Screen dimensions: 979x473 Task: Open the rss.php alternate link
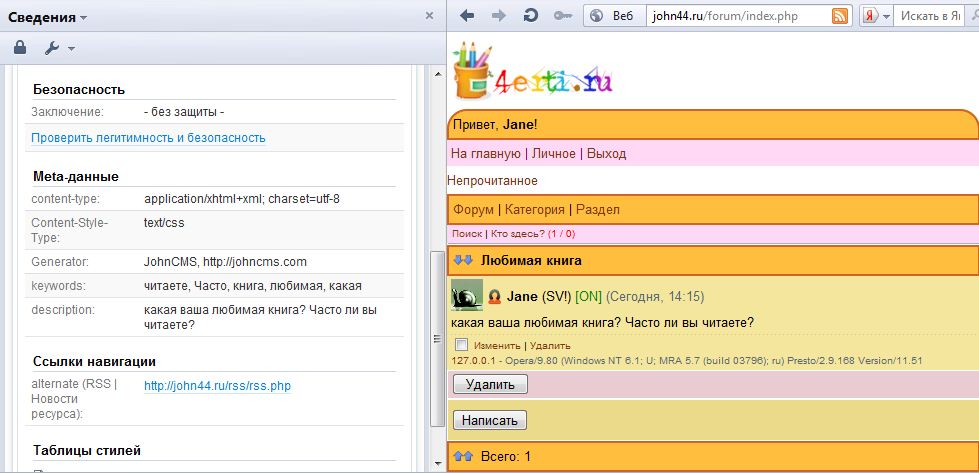(x=217, y=386)
